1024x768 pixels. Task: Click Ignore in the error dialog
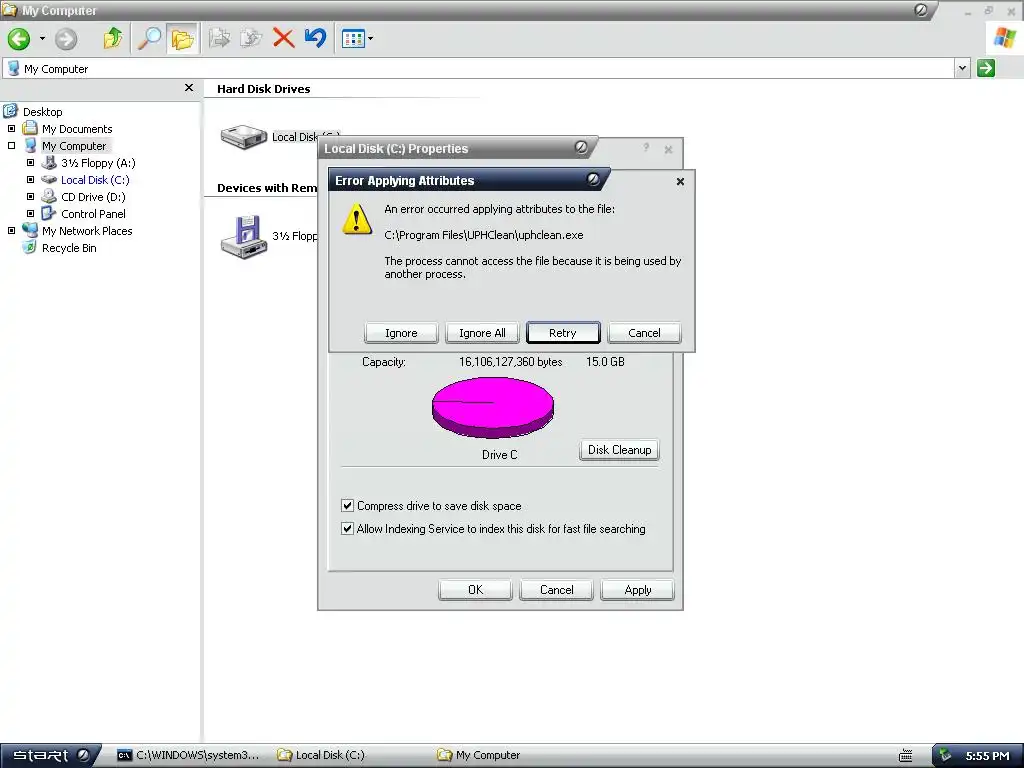[401, 333]
